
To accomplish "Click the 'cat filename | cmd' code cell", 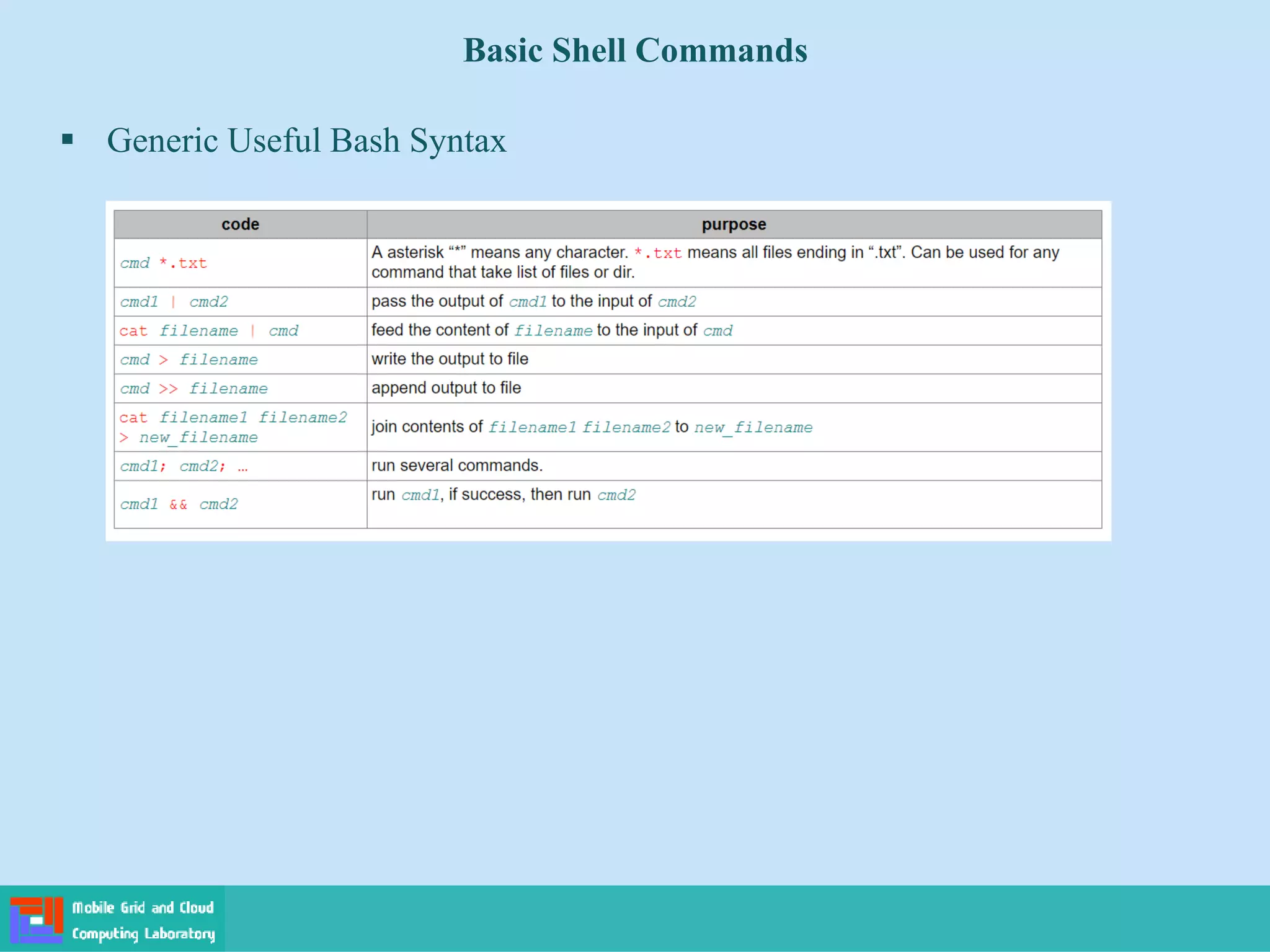I will point(241,330).
